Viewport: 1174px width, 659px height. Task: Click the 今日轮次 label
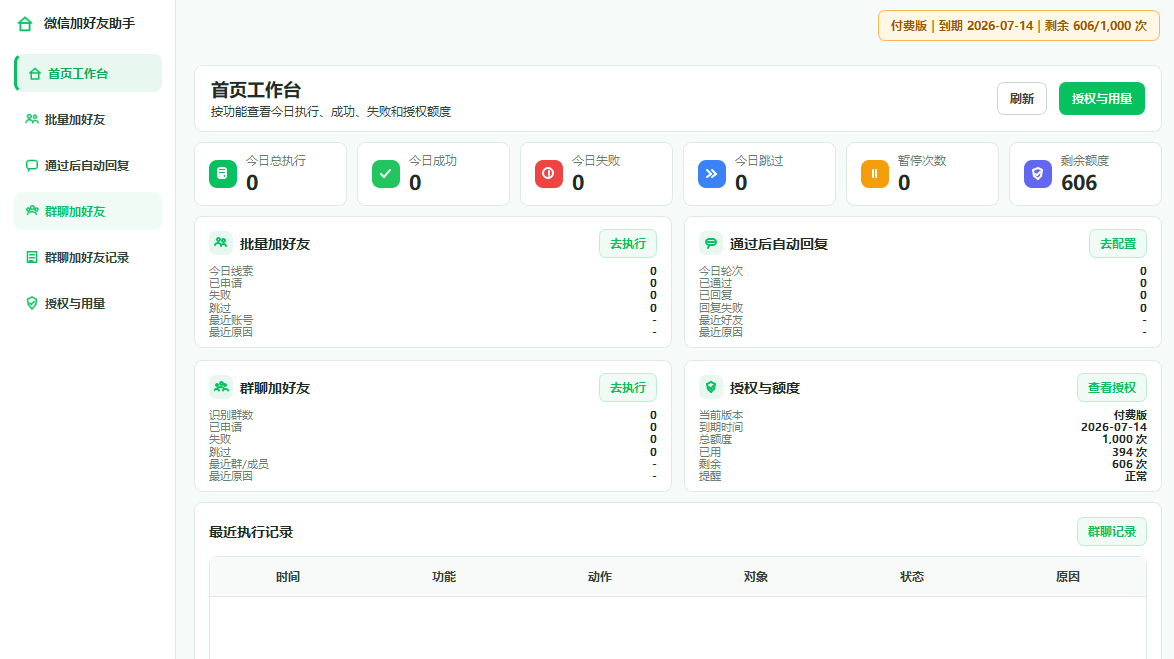point(721,271)
